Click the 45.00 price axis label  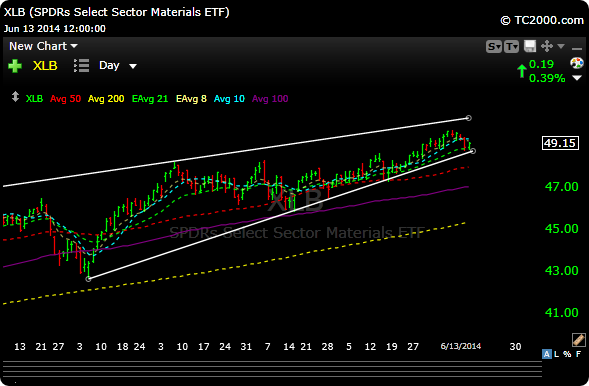tap(562, 229)
